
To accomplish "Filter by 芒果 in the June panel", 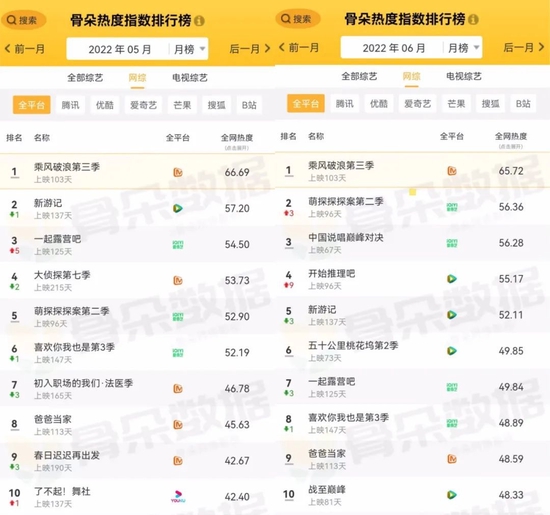I will tap(456, 103).
